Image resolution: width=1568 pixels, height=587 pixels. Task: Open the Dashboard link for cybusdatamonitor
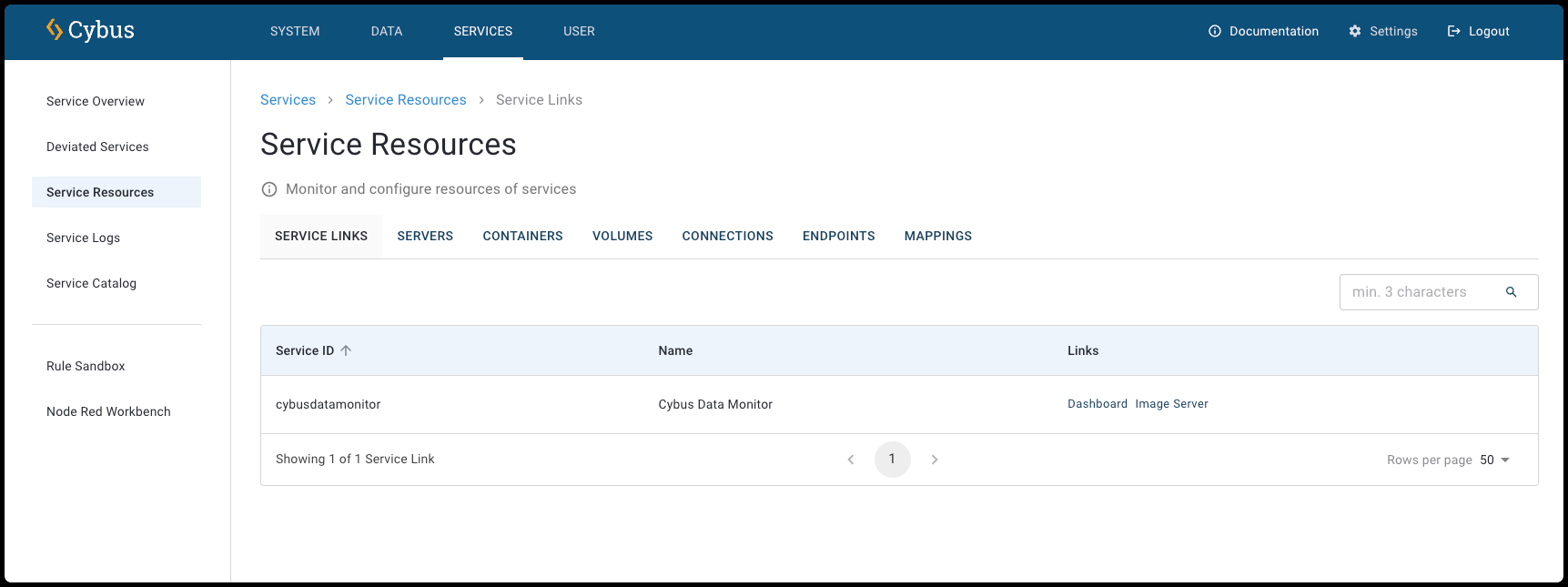pyautogui.click(x=1097, y=404)
